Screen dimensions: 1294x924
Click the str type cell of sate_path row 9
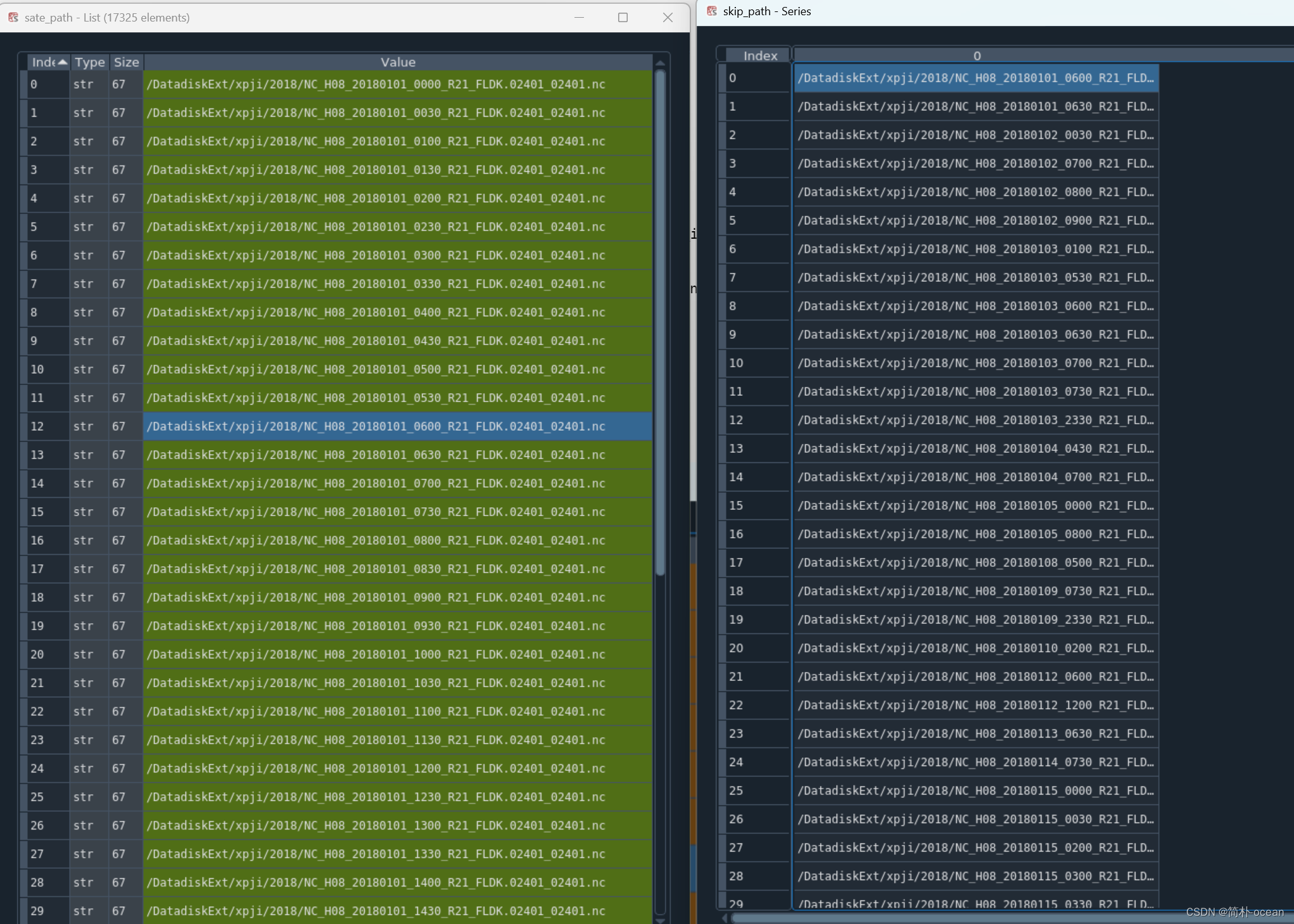[x=89, y=341]
